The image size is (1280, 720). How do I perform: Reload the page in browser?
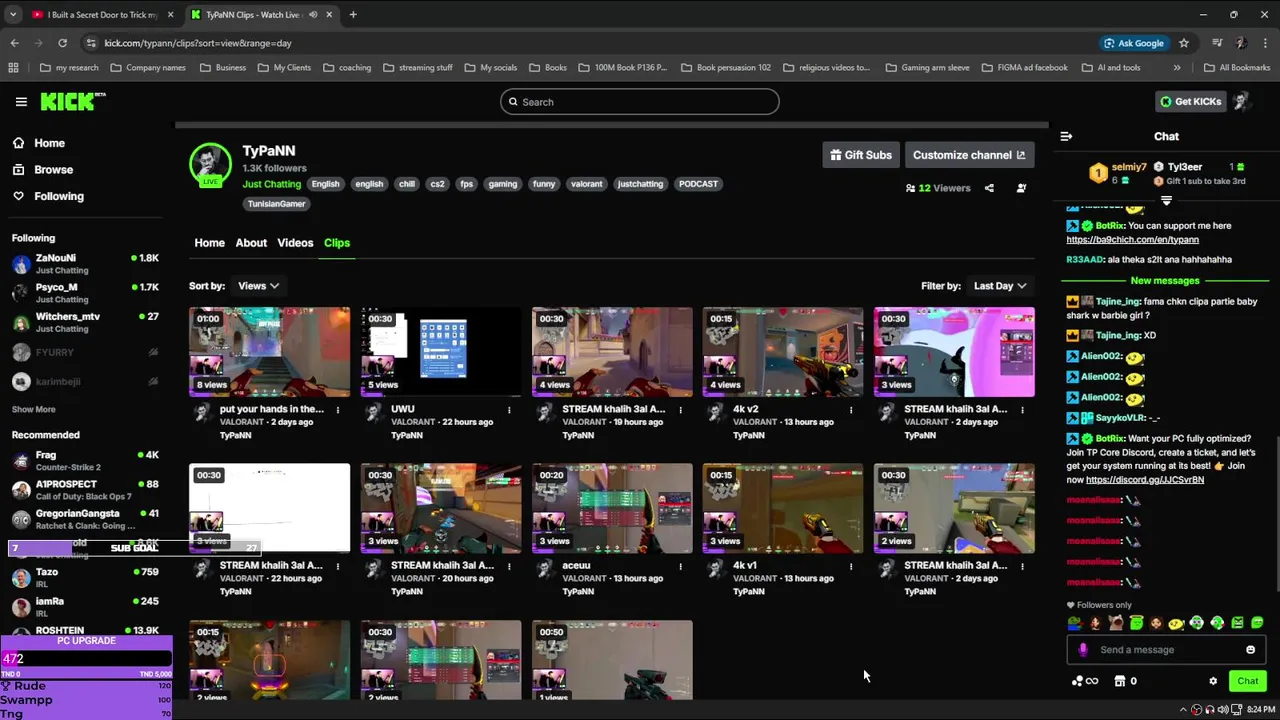click(62, 43)
